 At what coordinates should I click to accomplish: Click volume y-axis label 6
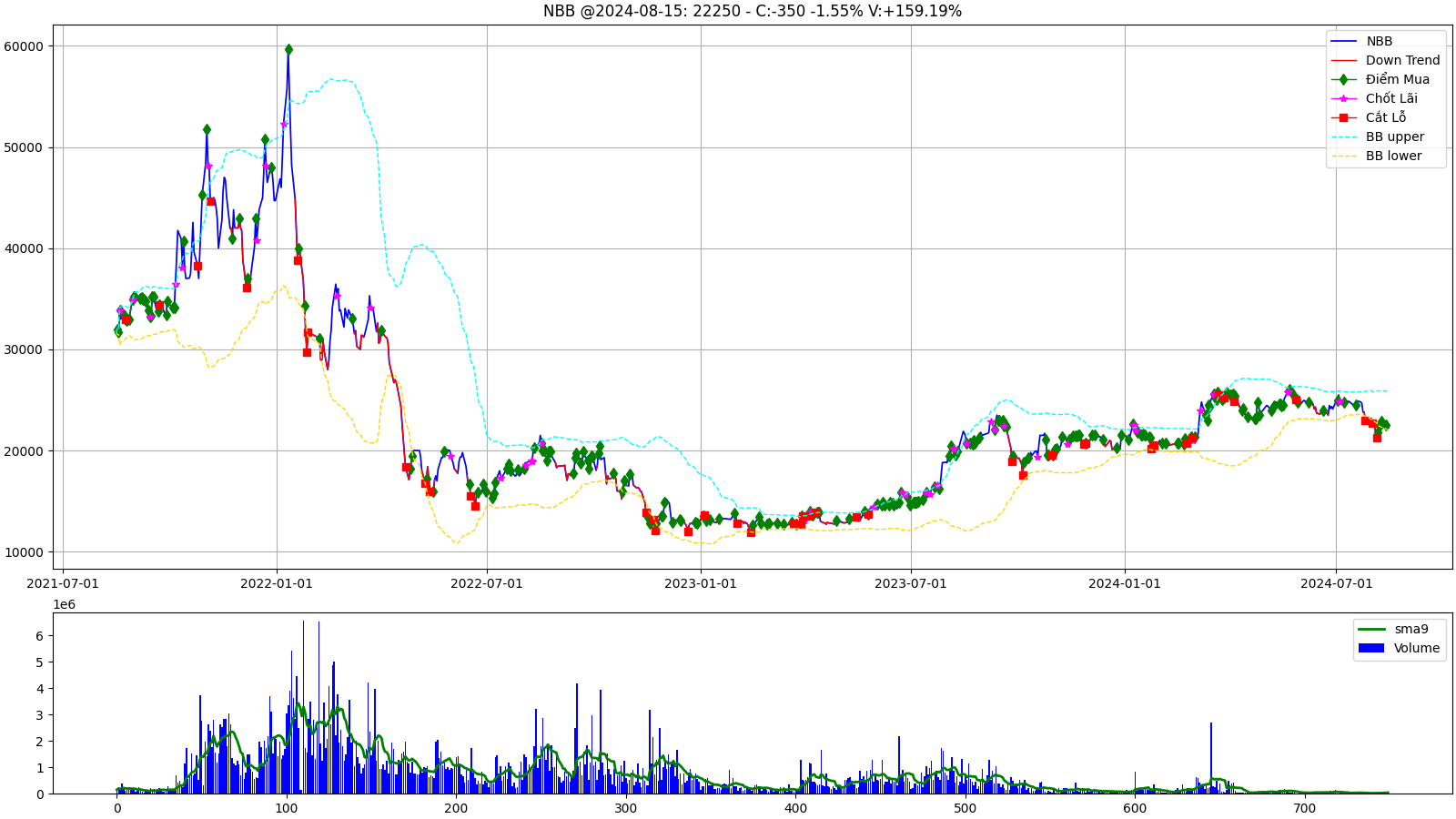pos(39,636)
